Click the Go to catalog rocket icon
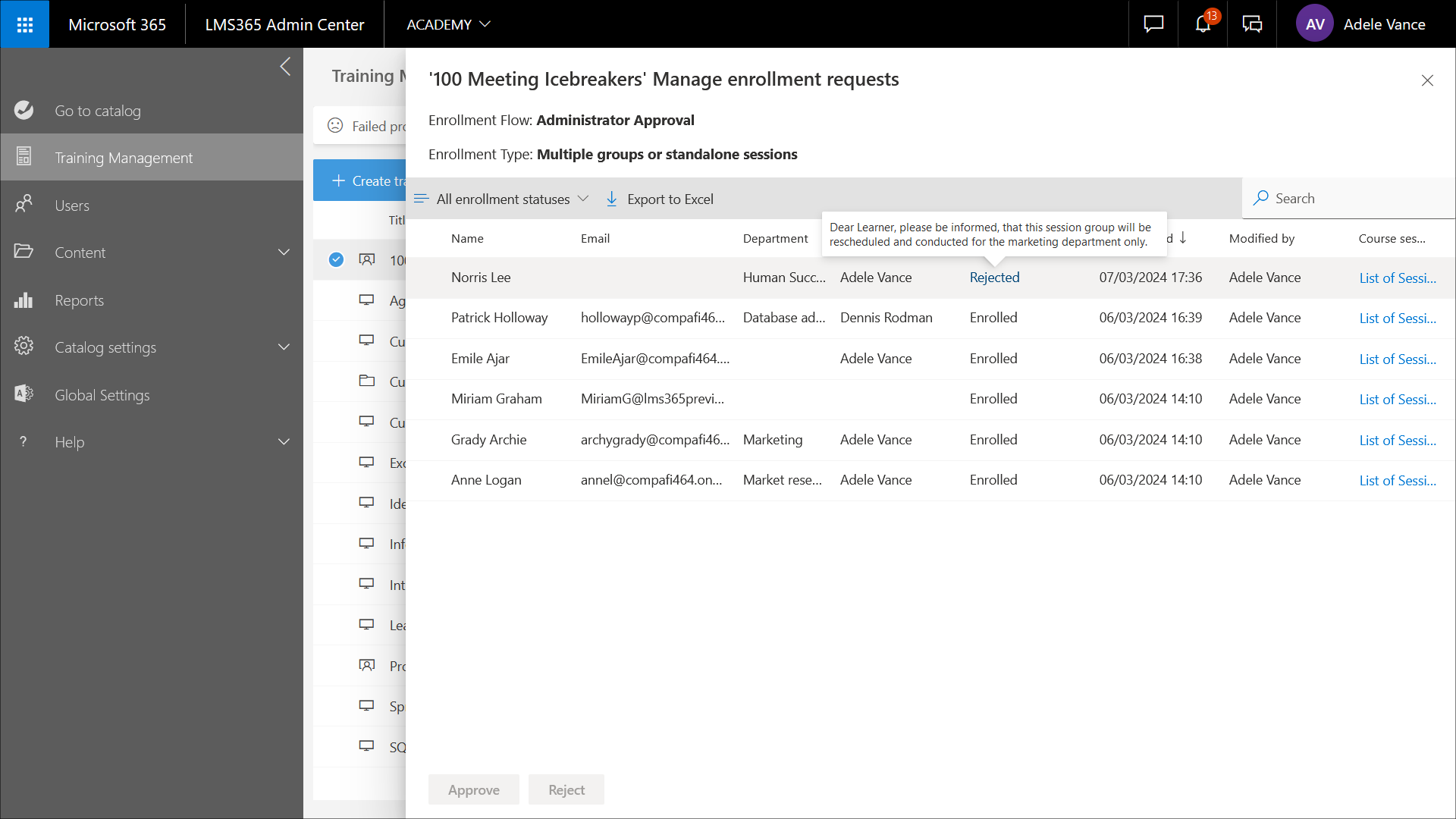The height and width of the screenshot is (819, 1456). [24, 111]
